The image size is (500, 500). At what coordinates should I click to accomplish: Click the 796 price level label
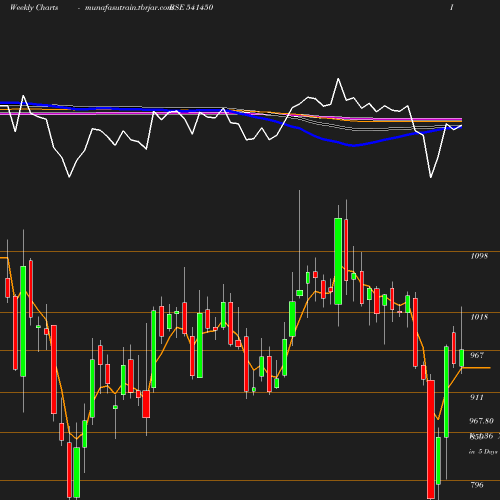point(477,485)
